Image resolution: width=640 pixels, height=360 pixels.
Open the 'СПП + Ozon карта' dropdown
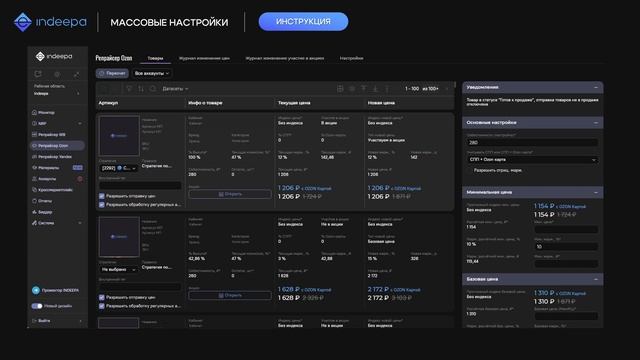(x=532, y=160)
